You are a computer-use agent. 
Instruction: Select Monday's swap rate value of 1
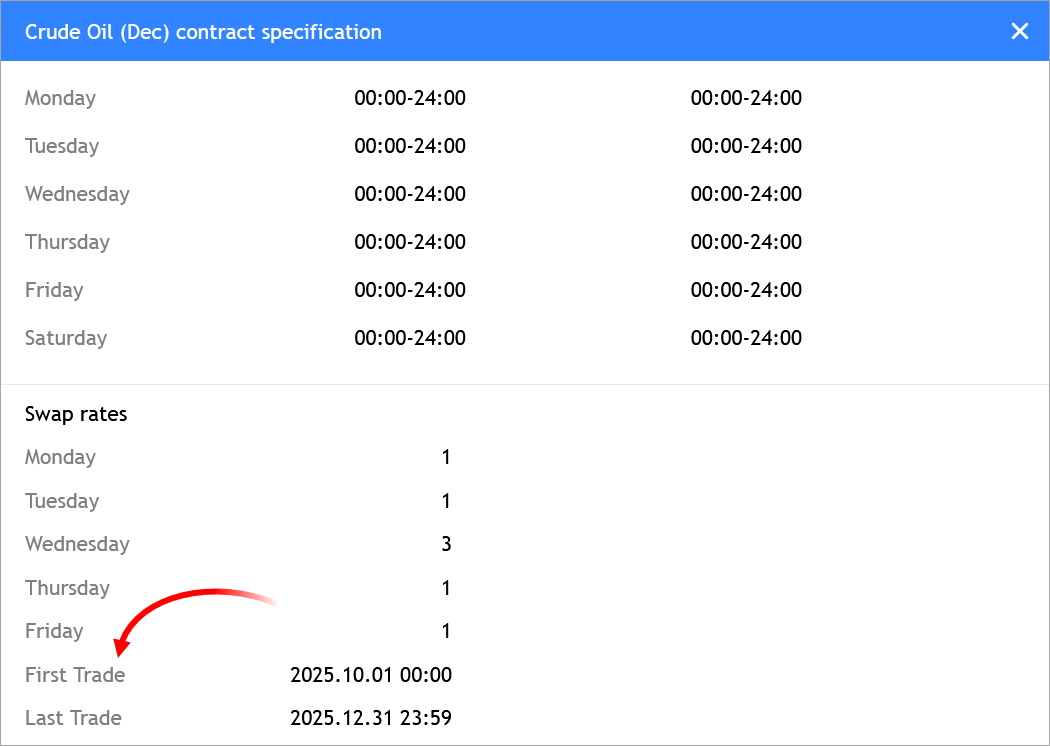(446, 457)
